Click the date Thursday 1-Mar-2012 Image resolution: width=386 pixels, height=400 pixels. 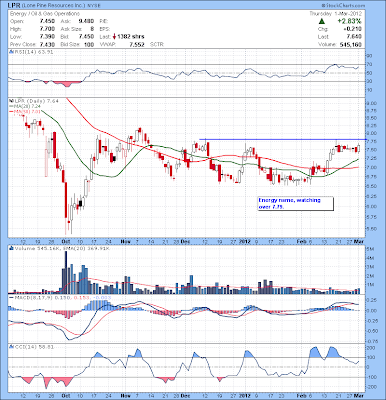click(x=337, y=14)
